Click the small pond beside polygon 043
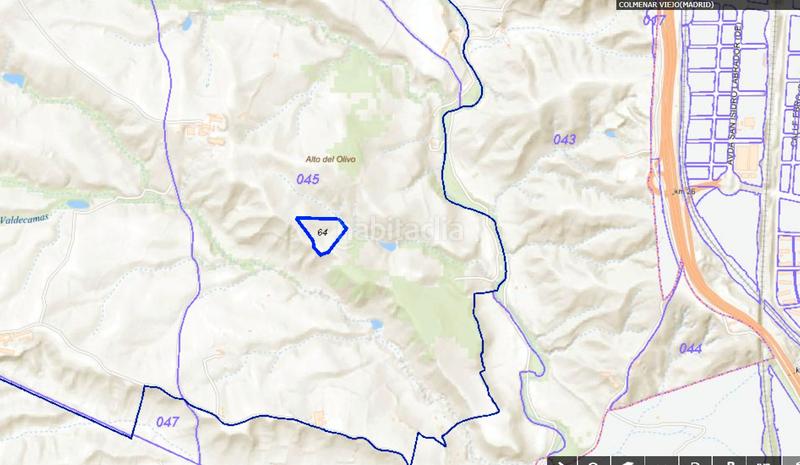 pyautogui.click(x=610, y=134)
